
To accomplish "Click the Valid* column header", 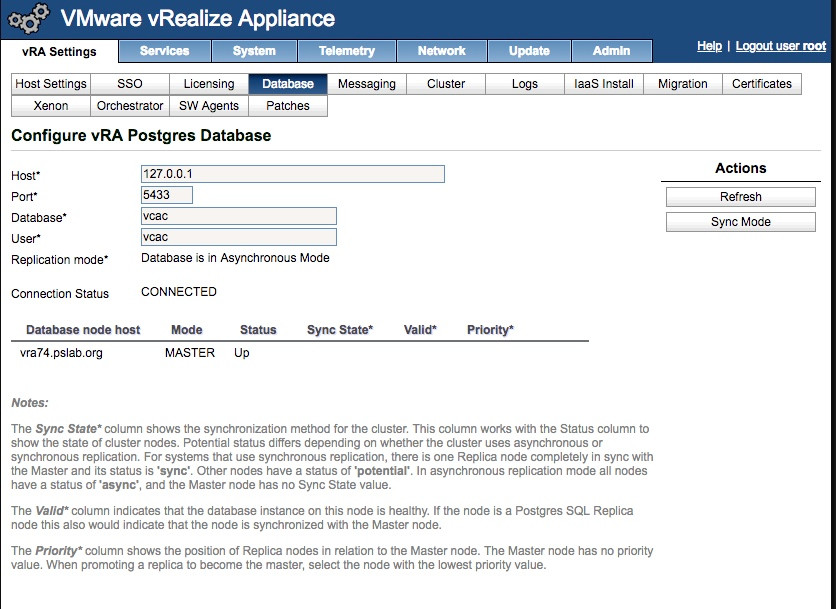I will click(420, 330).
